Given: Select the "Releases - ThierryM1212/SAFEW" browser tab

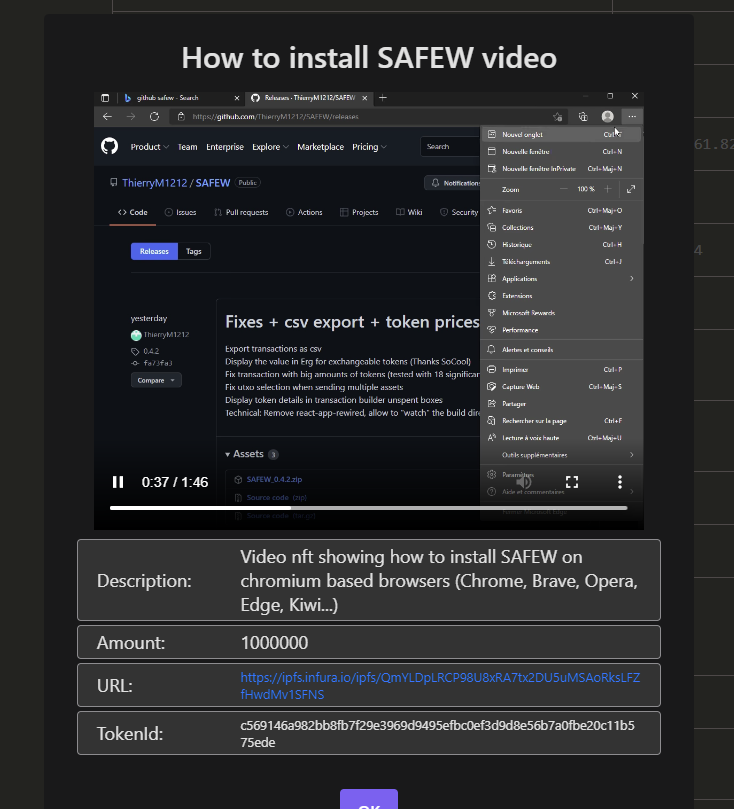Looking at the screenshot, I should point(309,98).
